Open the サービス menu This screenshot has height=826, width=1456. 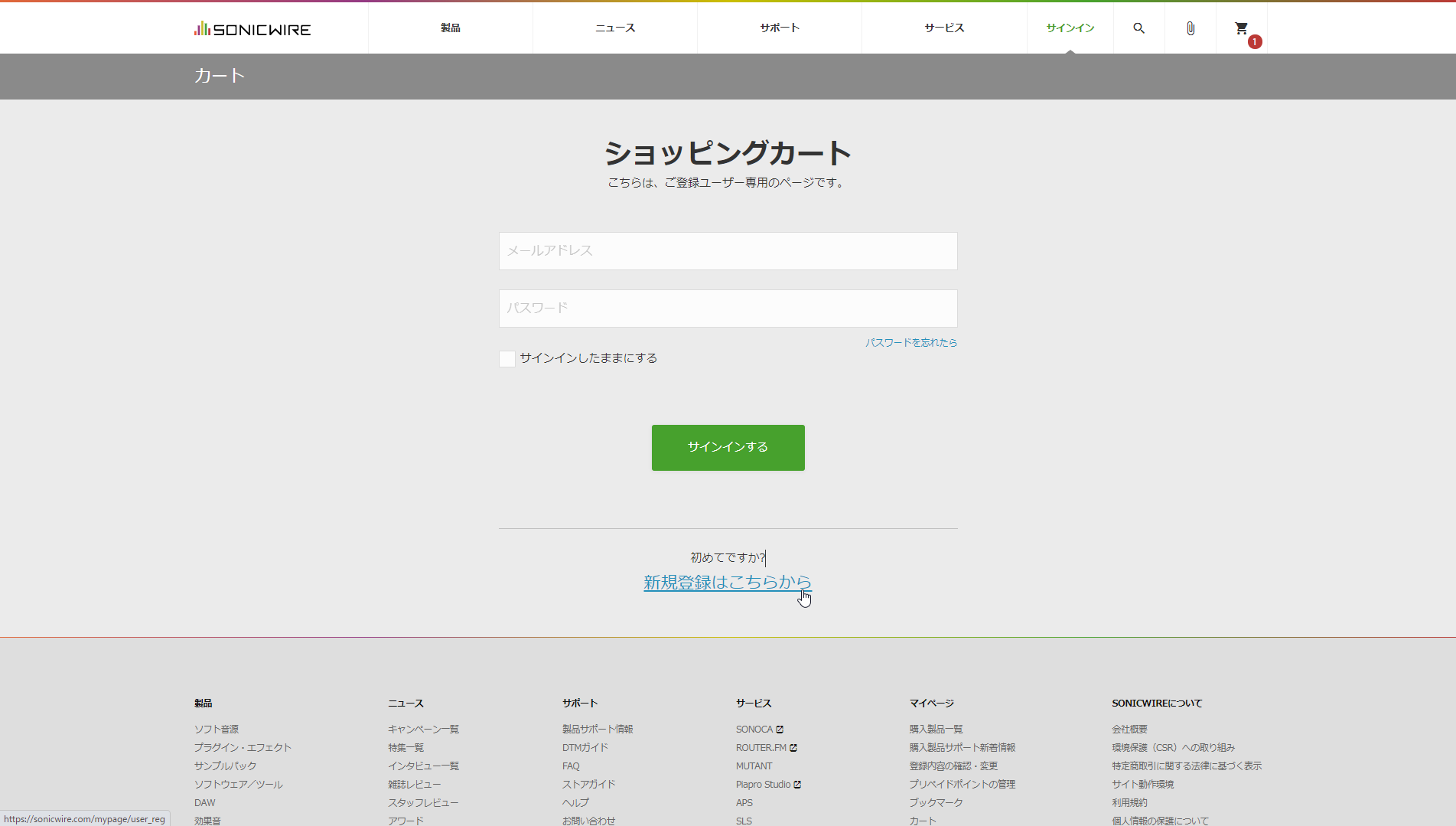coord(944,28)
